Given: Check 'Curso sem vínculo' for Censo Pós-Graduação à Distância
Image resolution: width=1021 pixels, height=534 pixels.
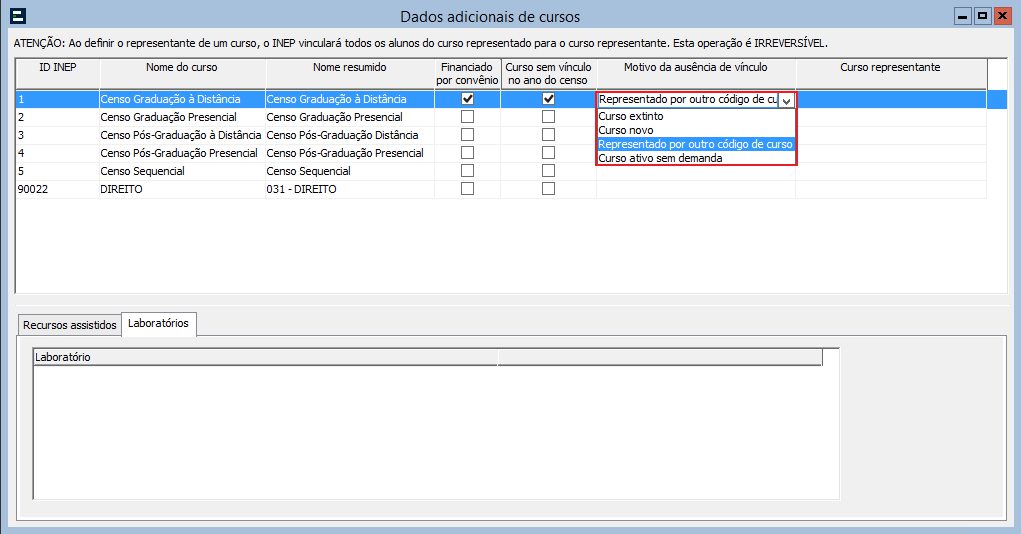Looking at the screenshot, I should click(548, 135).
